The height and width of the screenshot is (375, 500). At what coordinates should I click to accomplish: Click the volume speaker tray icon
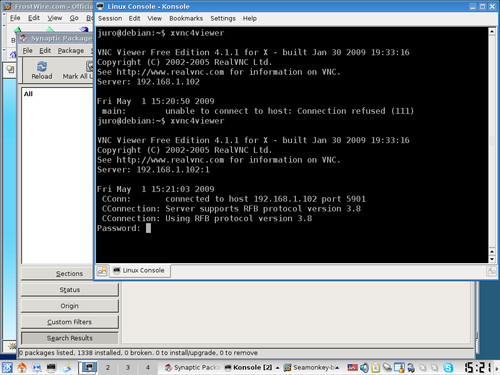point(364,368)
